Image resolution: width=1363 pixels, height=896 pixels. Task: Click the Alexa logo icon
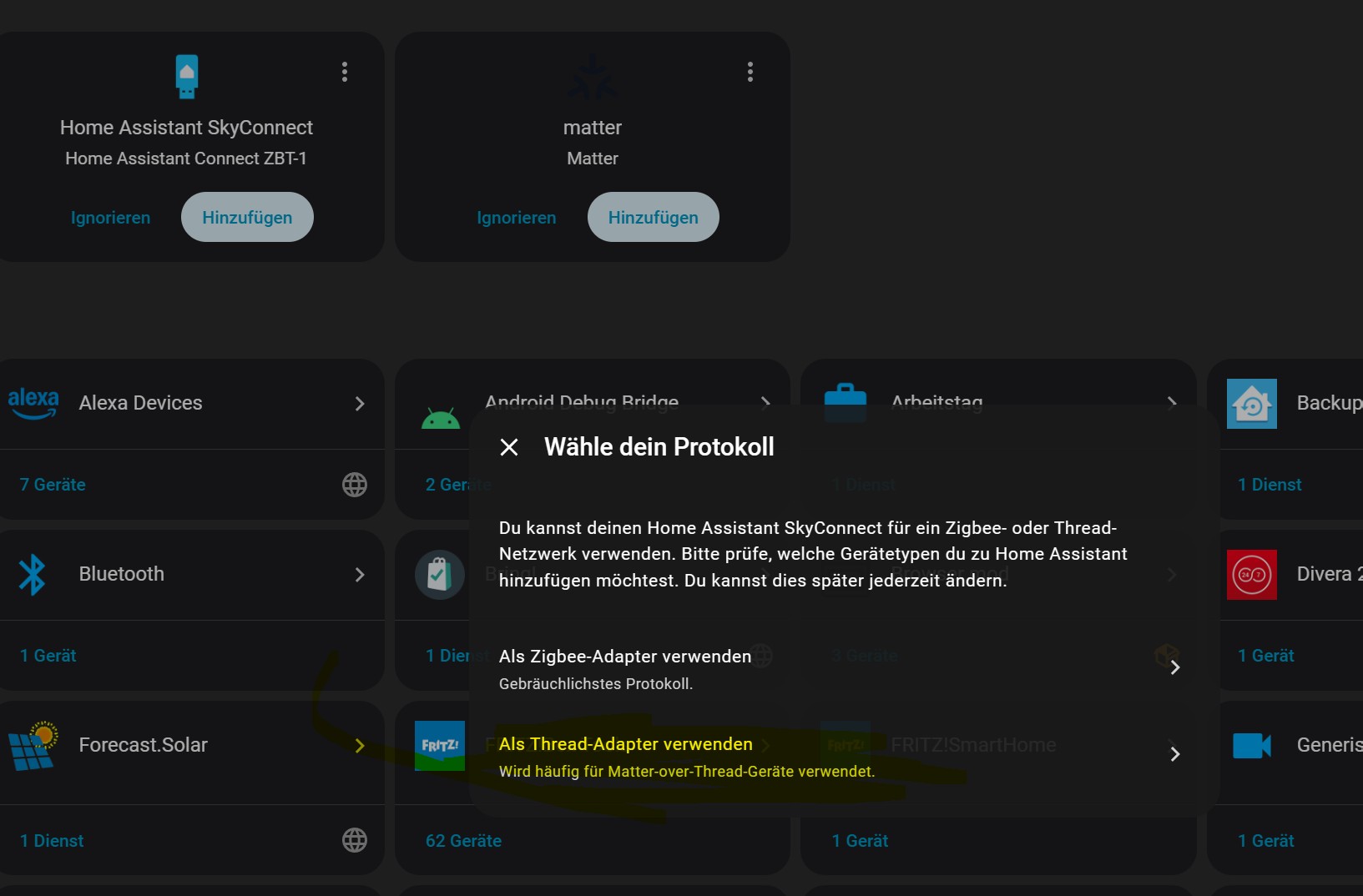[x=33, y=403]
